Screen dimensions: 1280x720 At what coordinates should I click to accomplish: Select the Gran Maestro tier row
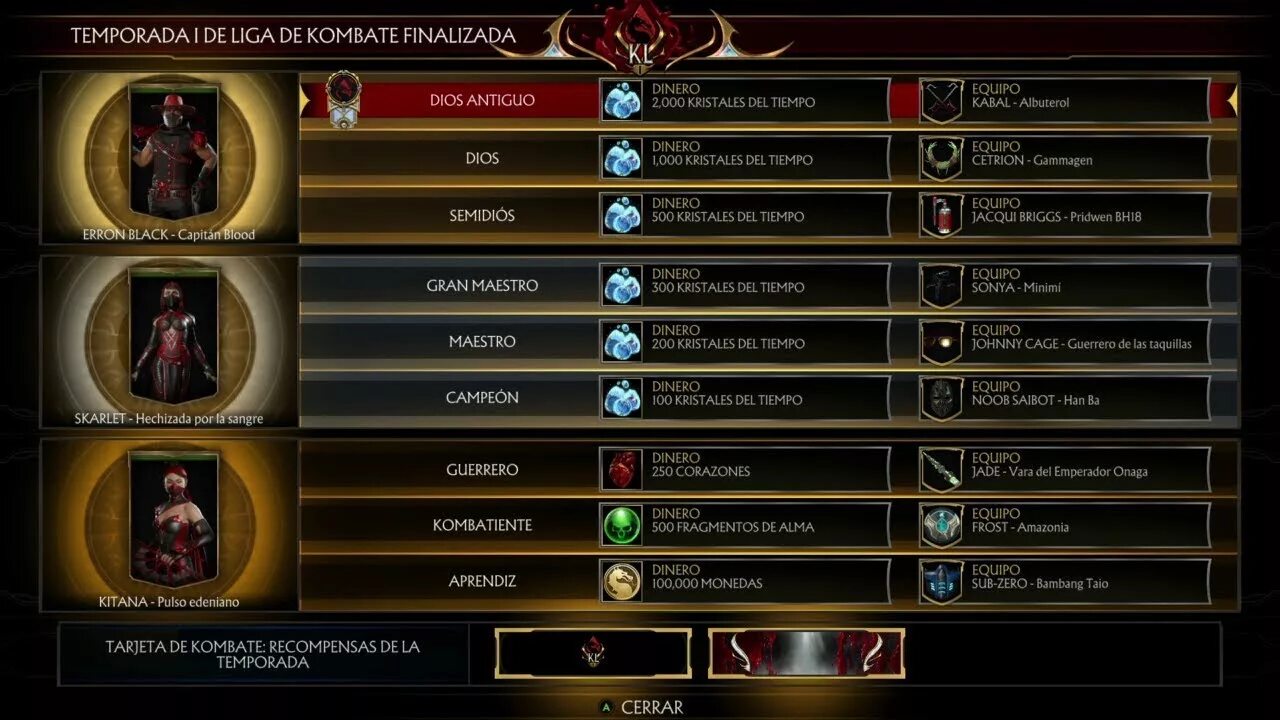(768, 286)
